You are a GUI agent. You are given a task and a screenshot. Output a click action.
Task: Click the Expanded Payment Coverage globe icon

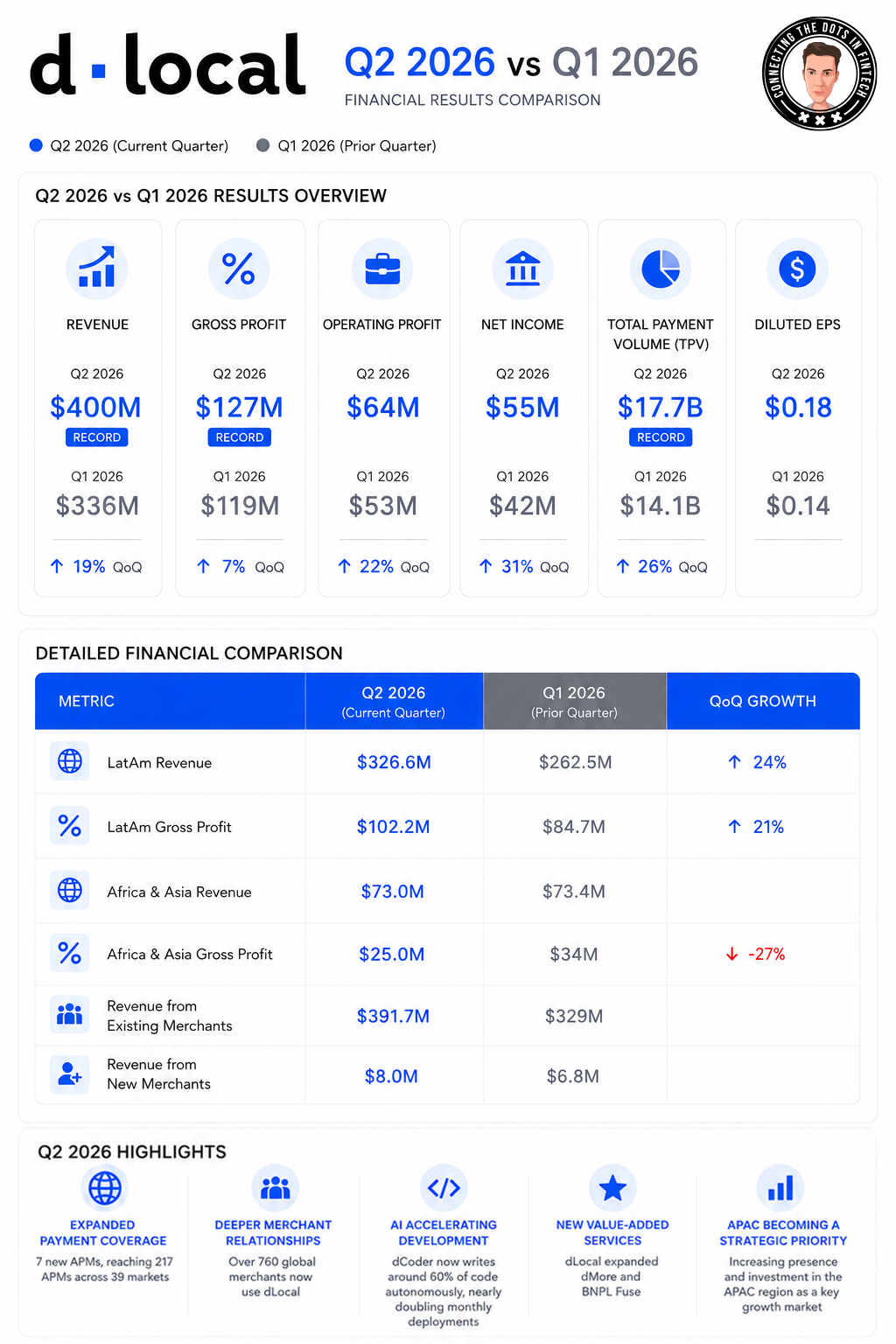point(105,1188)
